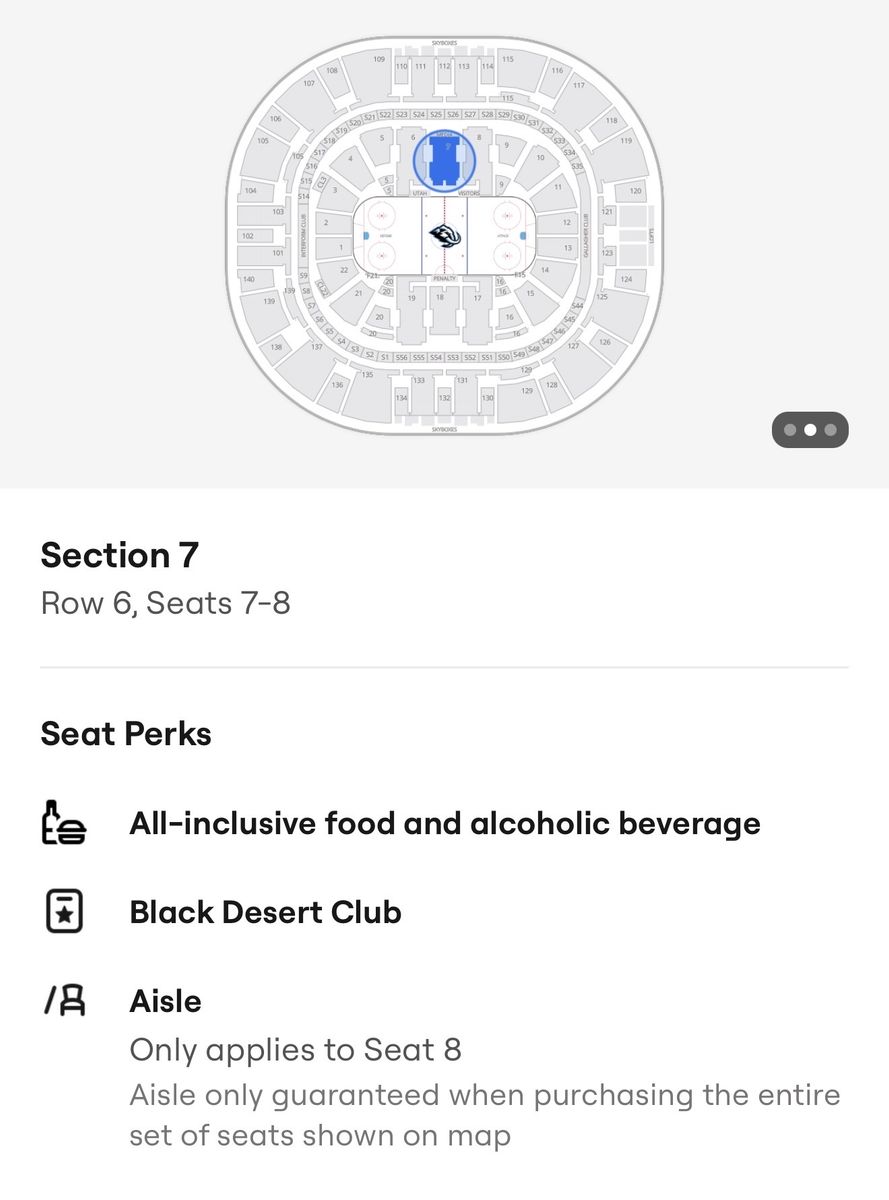Screen dimensions: 889x1200
Task: Select section 2 on the arena map
Action: point(326,222)
